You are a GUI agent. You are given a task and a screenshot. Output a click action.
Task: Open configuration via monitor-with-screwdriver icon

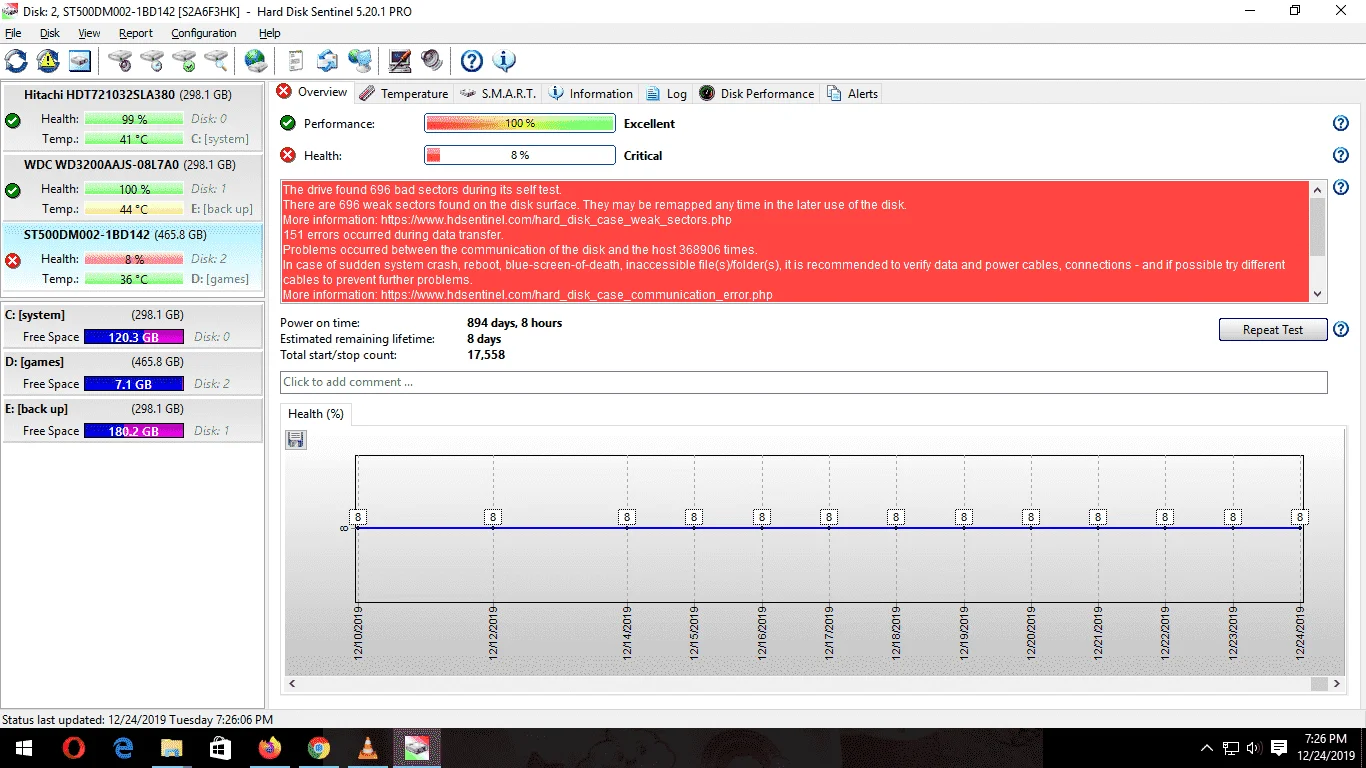click(x=400, y=61)
